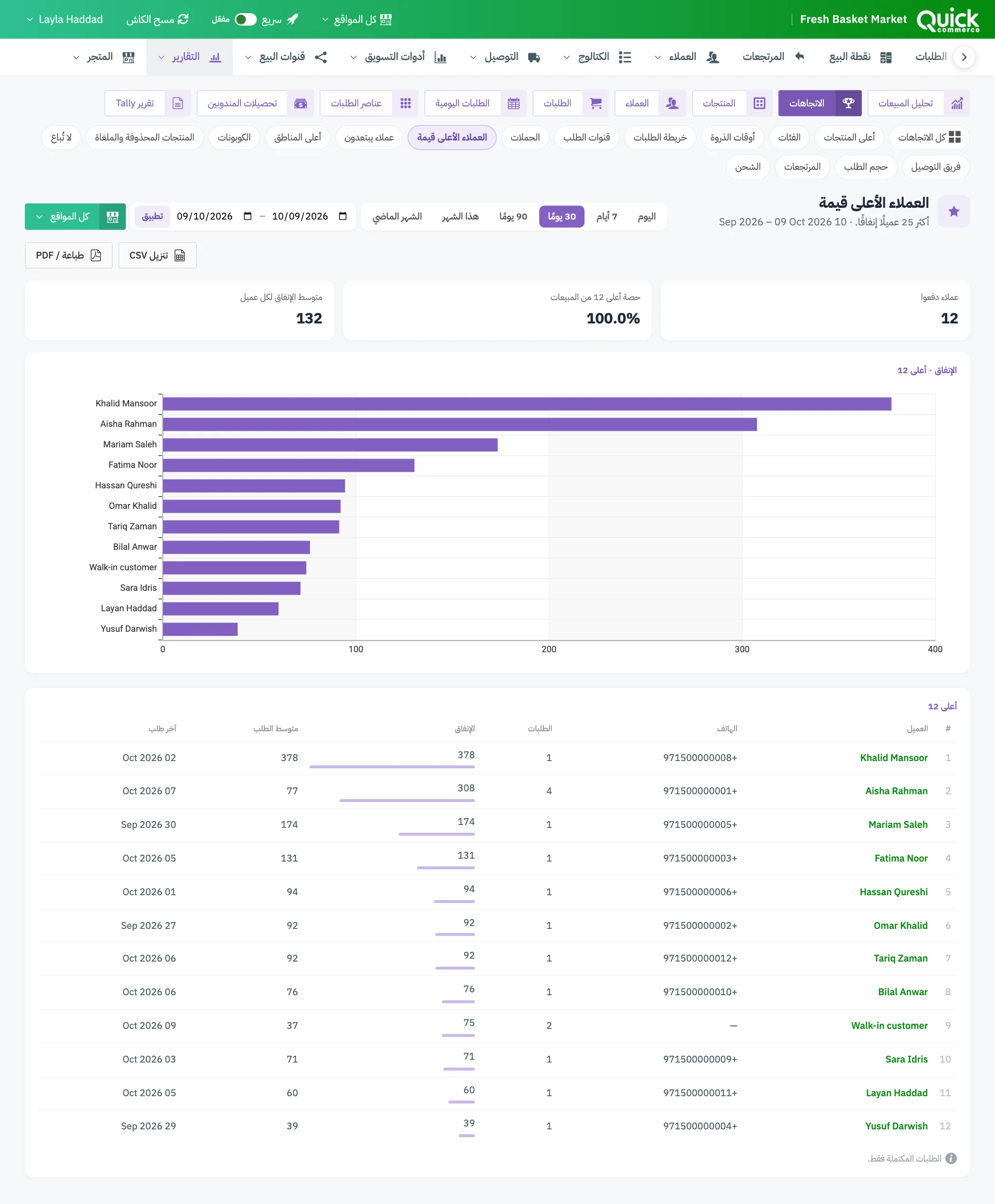Select the 7 أيام period option
The image size is (995, 1204).
click(x=606, y=217)
